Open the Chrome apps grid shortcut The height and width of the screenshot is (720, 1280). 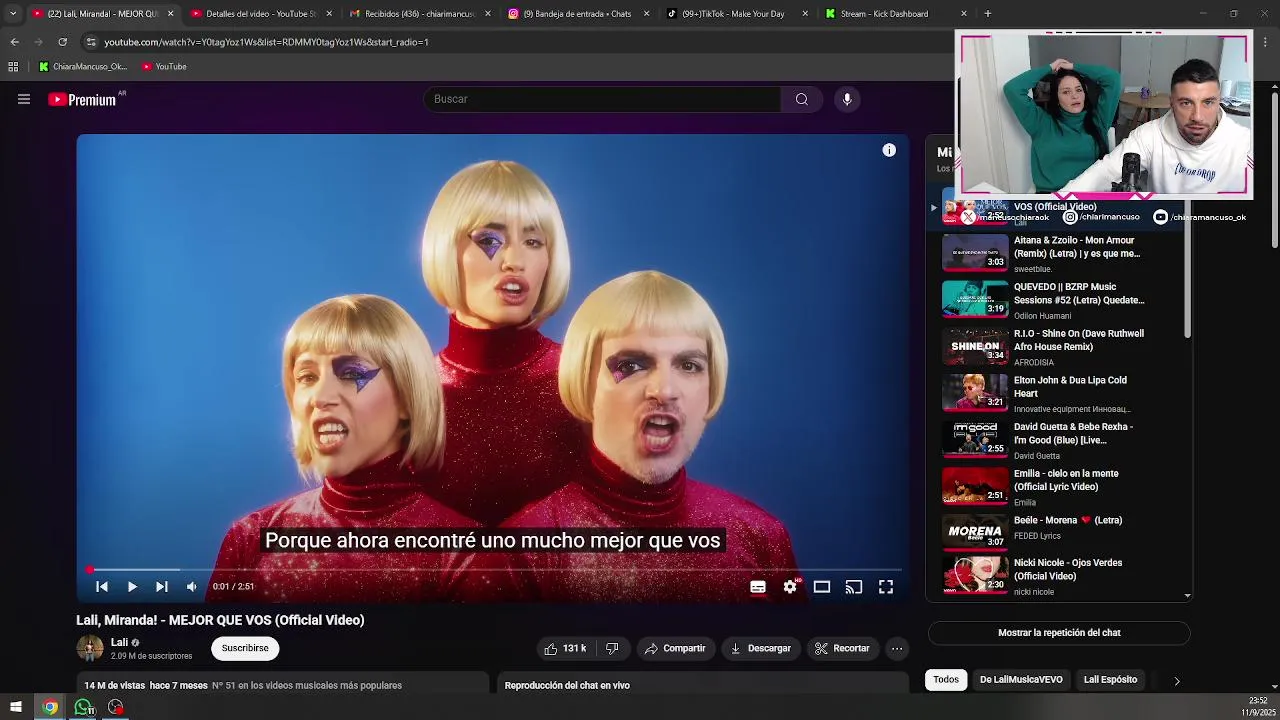(x=13, y=67)
